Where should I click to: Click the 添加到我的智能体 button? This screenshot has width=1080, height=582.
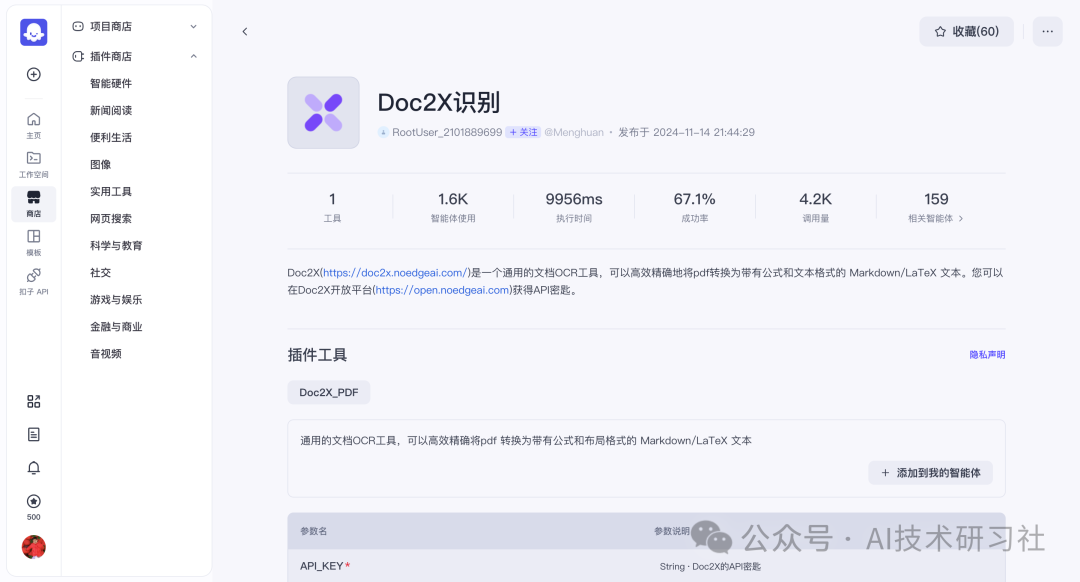click(x=930, y=472)
